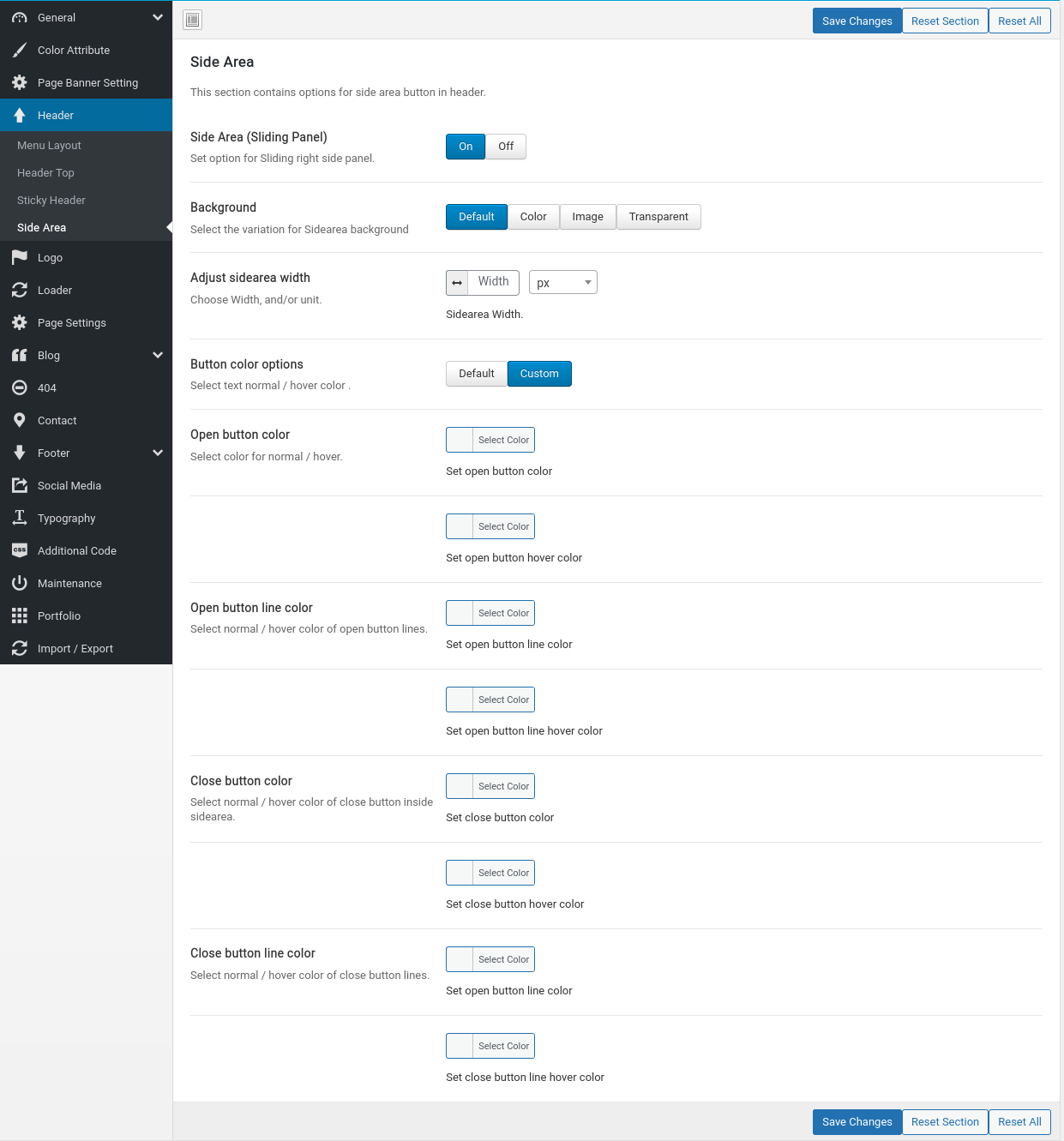Open the px unit dropdown
The width and height of the screenshot is (1064, 1141).
pyautogui.click(x=563, y=282)
